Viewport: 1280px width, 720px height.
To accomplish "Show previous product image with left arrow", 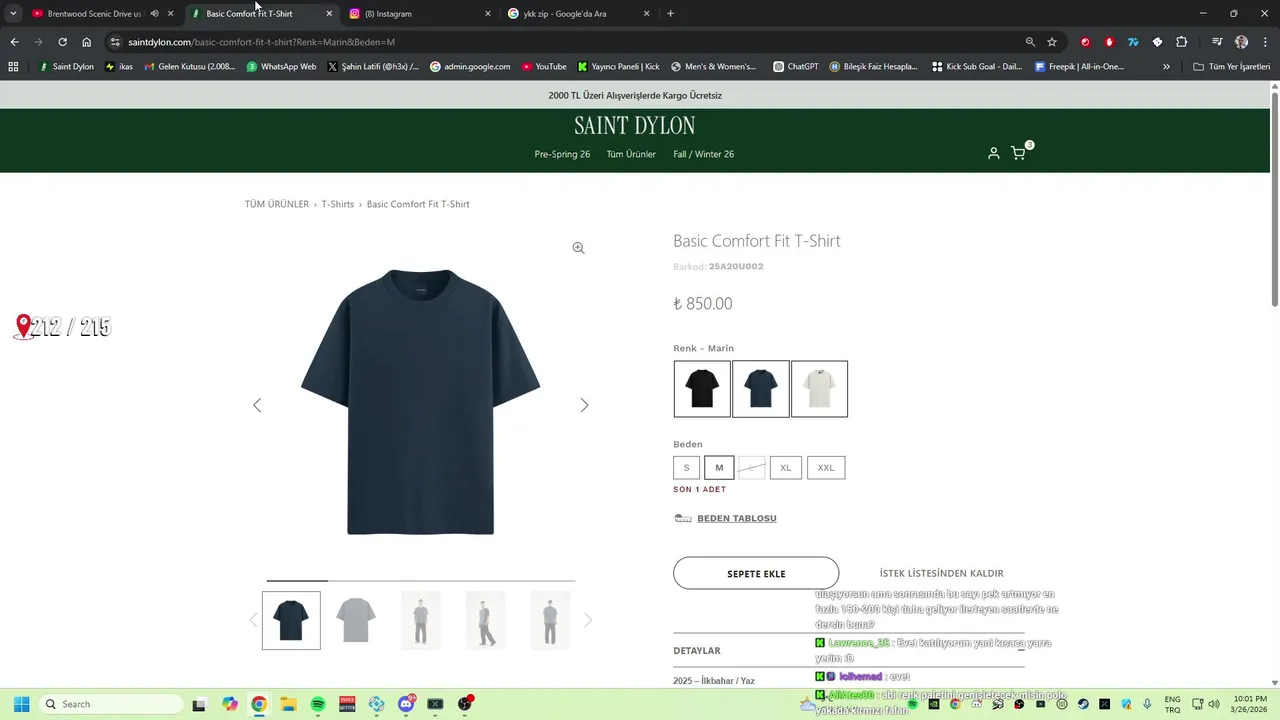I will click(257, 405).
